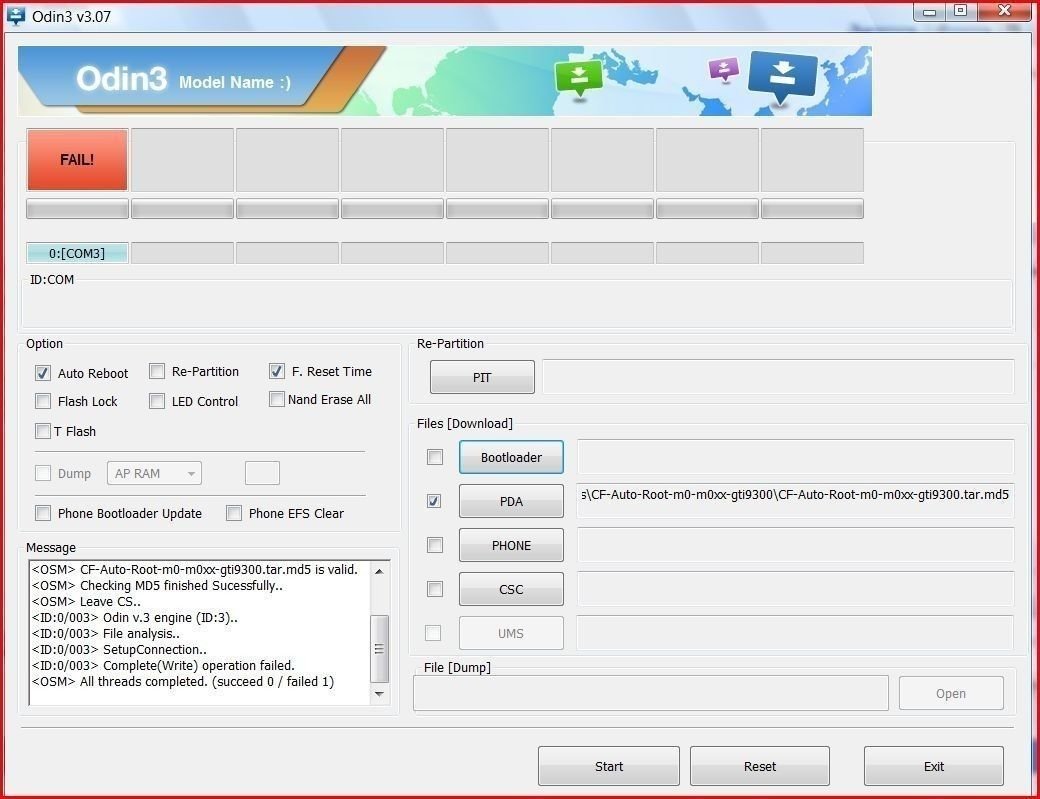Click the PHONE file path field
This screenshot has height=799, width=1040.
[x=795, y=544]
